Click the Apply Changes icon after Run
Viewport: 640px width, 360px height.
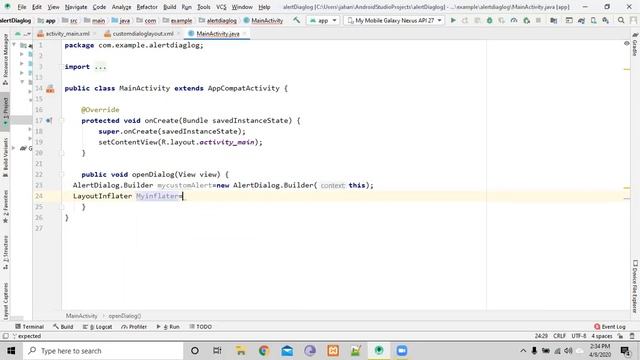point(465,20)
